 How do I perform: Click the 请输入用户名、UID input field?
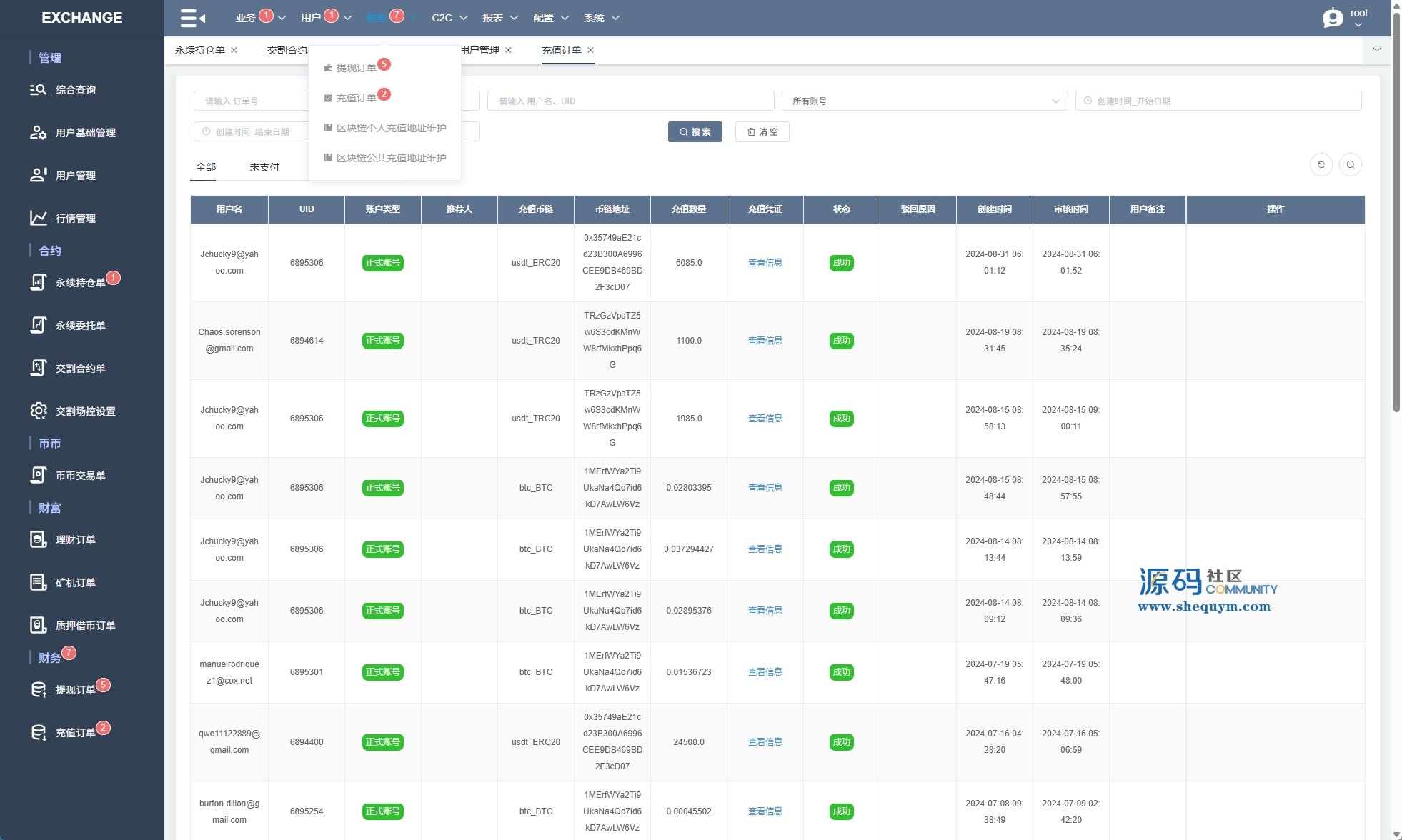pyautogui.click(x=630, y=101)
